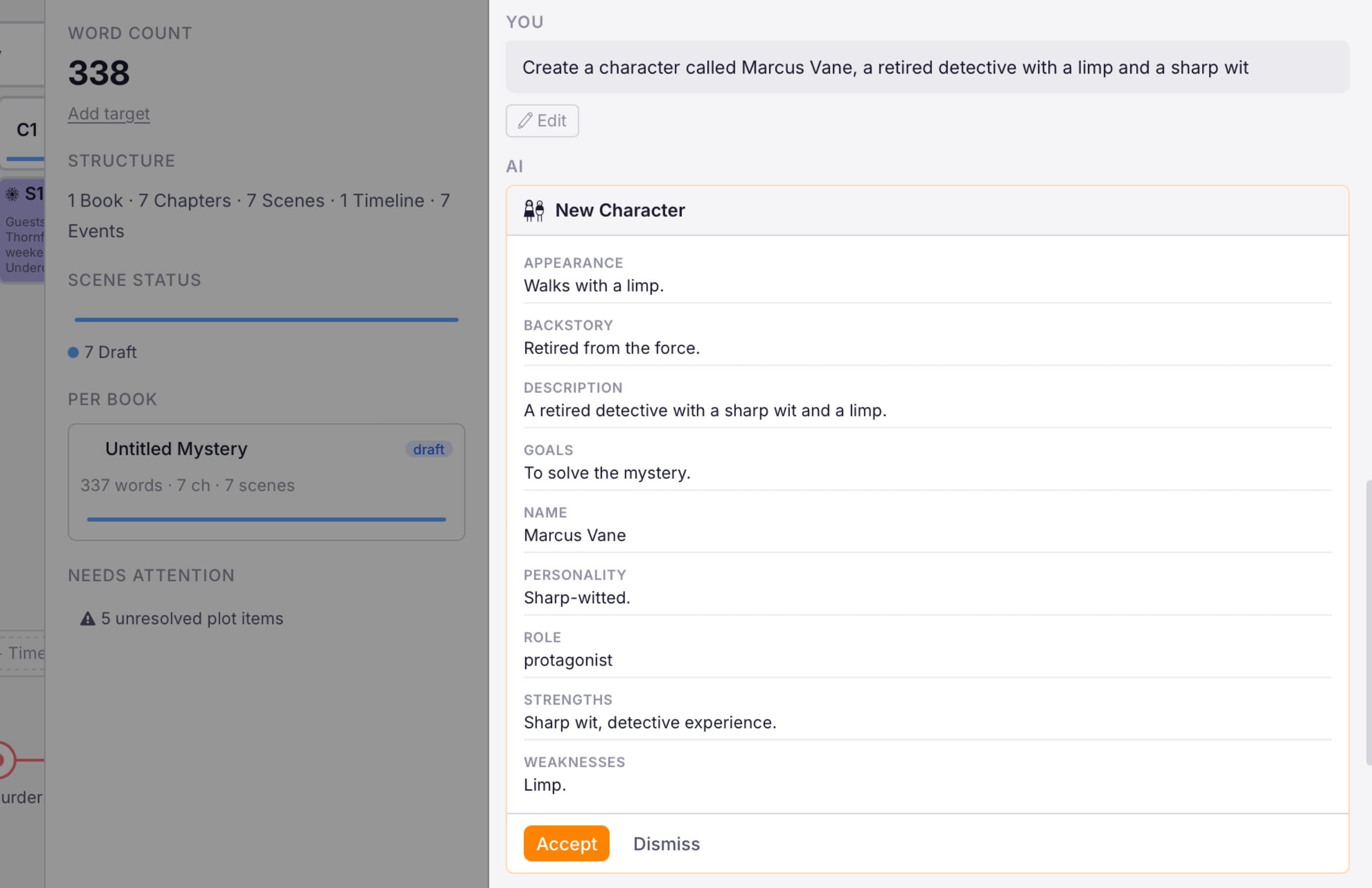Click the warning triangle icon

pyautogui.click(x=87, y=619)
